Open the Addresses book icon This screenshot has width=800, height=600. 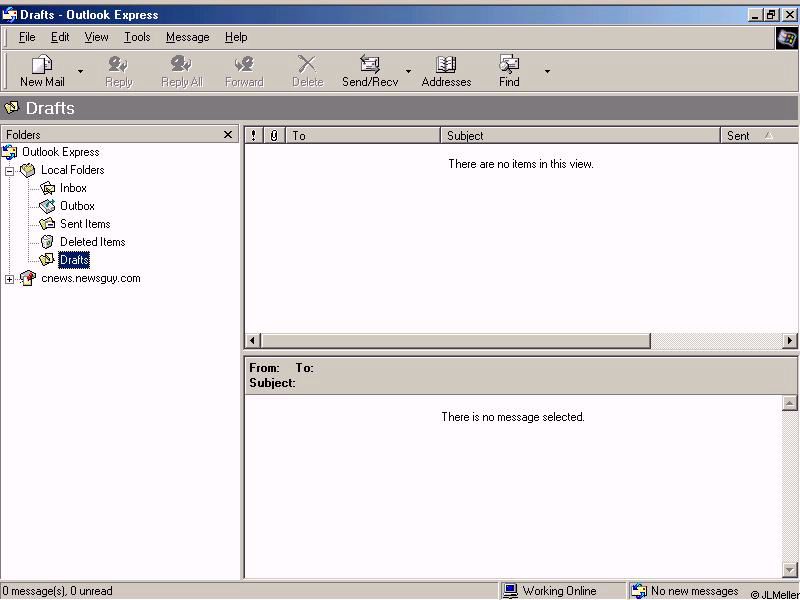pyautogui.click(x=446, y=65)
